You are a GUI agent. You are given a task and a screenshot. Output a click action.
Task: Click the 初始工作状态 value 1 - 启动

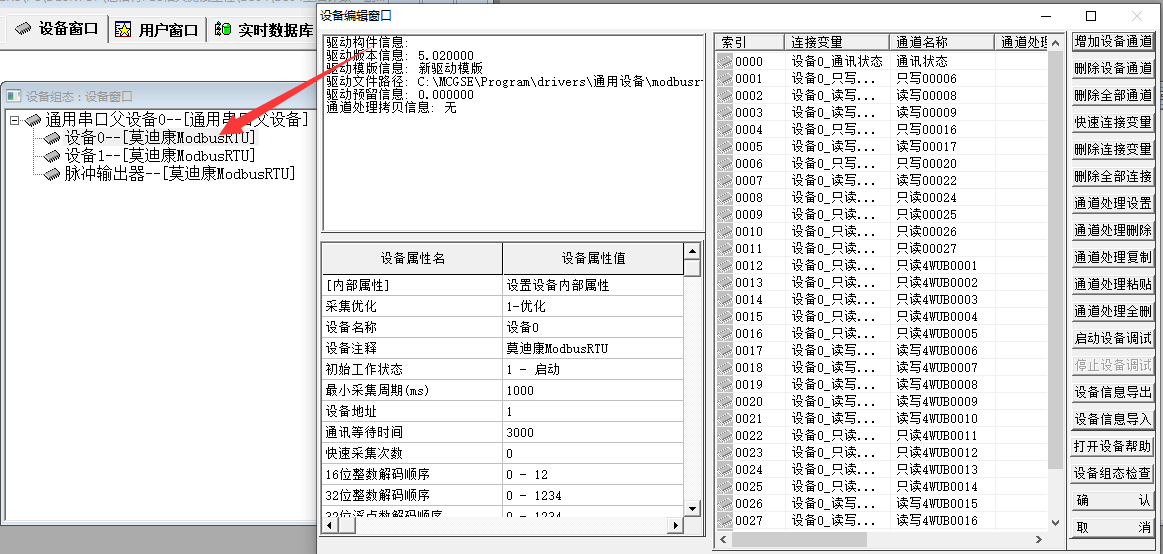[593, 369]
